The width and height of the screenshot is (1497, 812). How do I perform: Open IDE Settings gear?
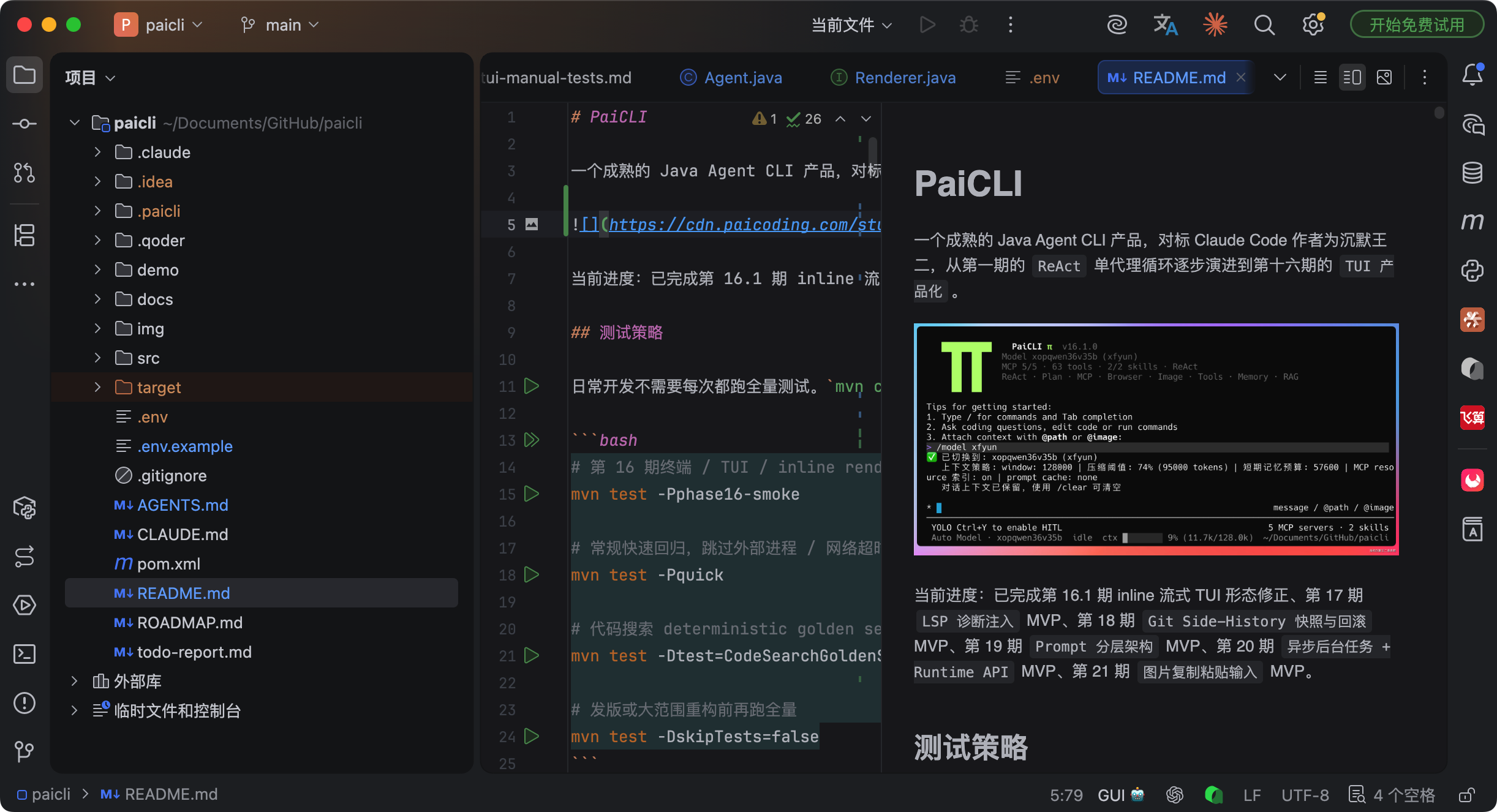(1313, 25)
